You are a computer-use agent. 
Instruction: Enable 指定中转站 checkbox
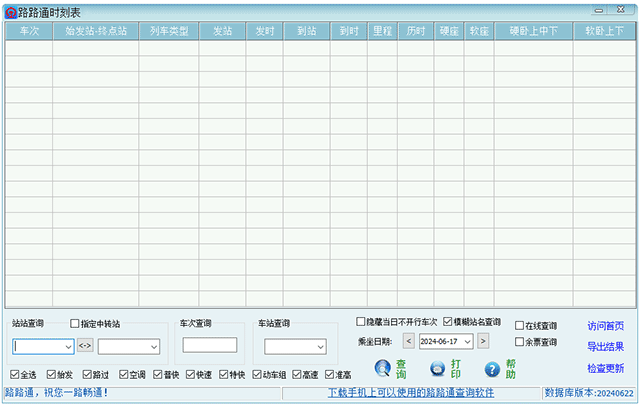coord(74,324)
